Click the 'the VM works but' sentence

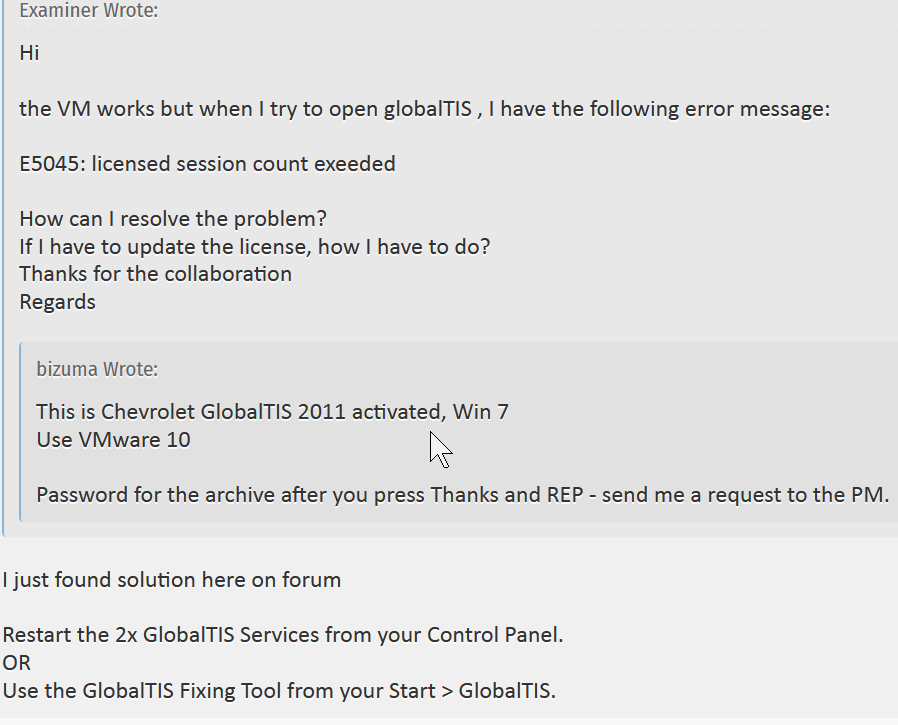(x=424, y=109)
